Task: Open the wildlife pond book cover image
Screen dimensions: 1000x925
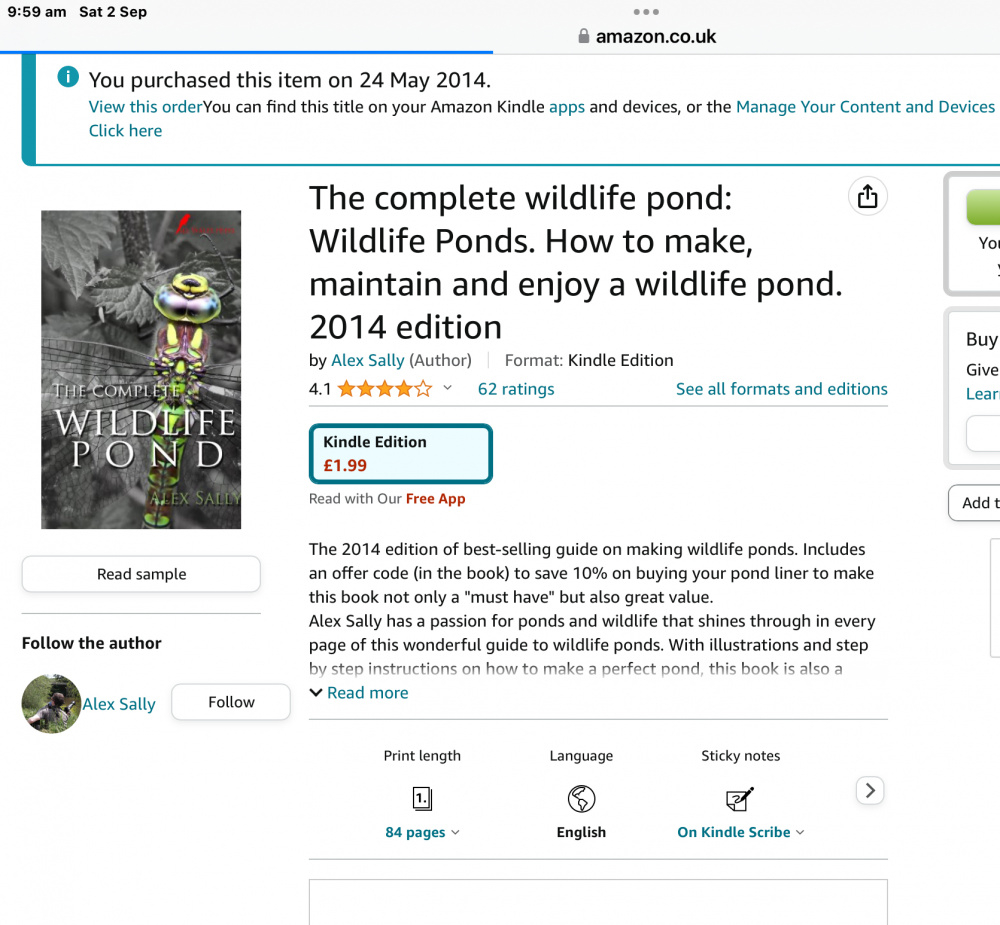Action: coord(141,369)
